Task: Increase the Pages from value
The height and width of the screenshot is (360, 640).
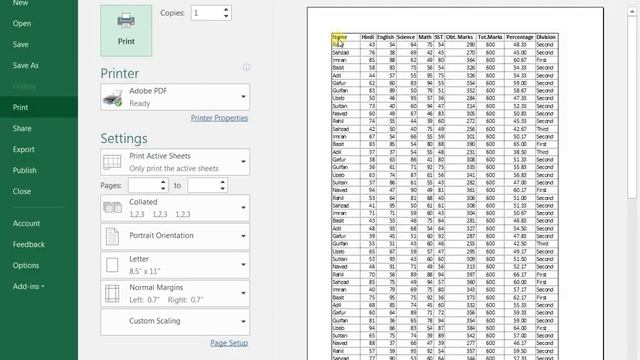Action: click(163, 182)
